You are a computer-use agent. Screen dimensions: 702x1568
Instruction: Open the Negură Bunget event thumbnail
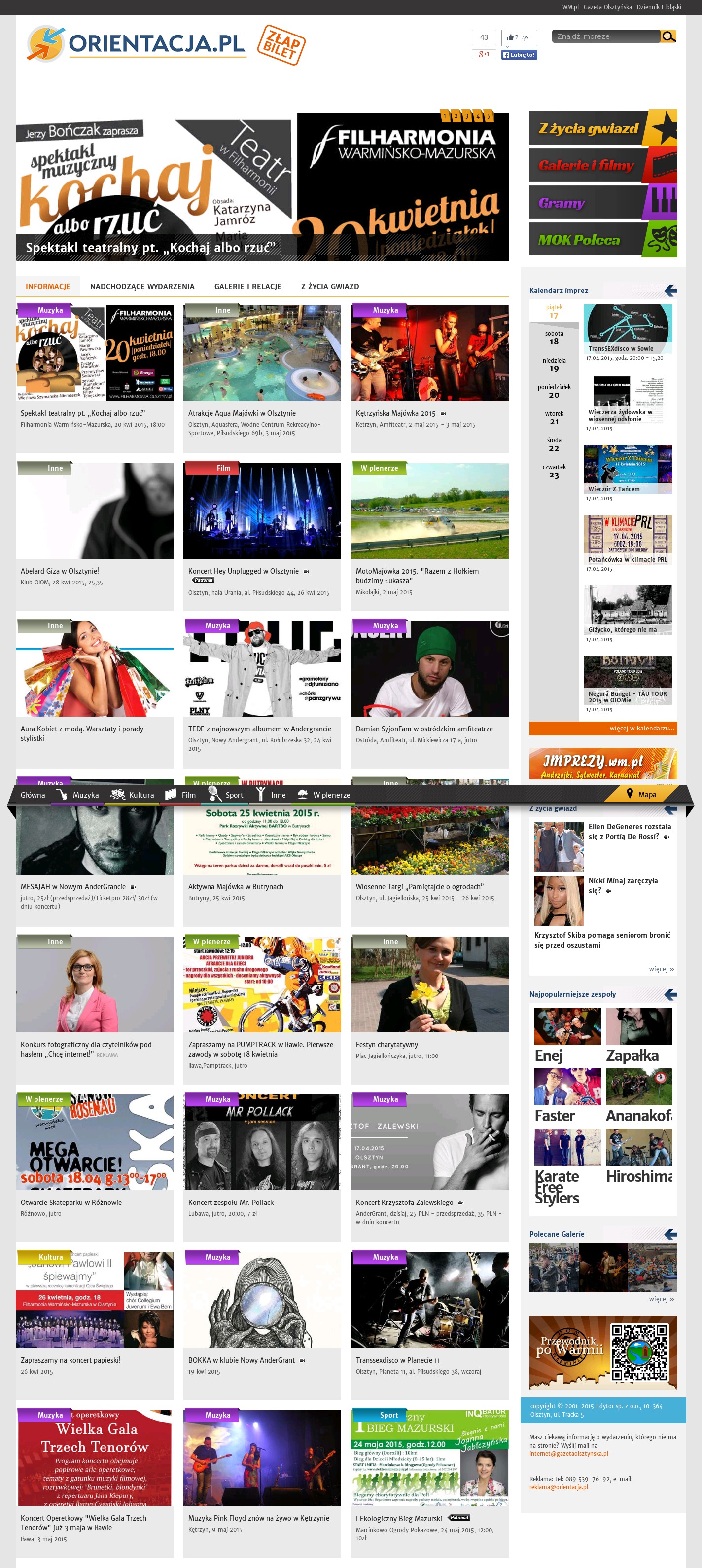coord(628,681)
